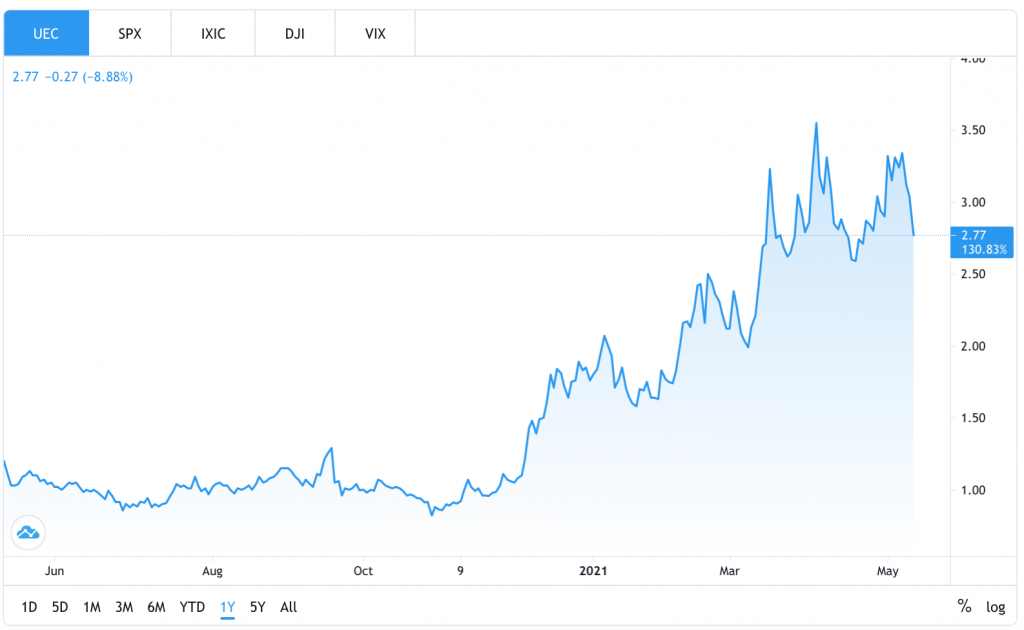1024x630 pixels.
Task: Click the 2.77 −0.27 price quote text
Action: 72,76
